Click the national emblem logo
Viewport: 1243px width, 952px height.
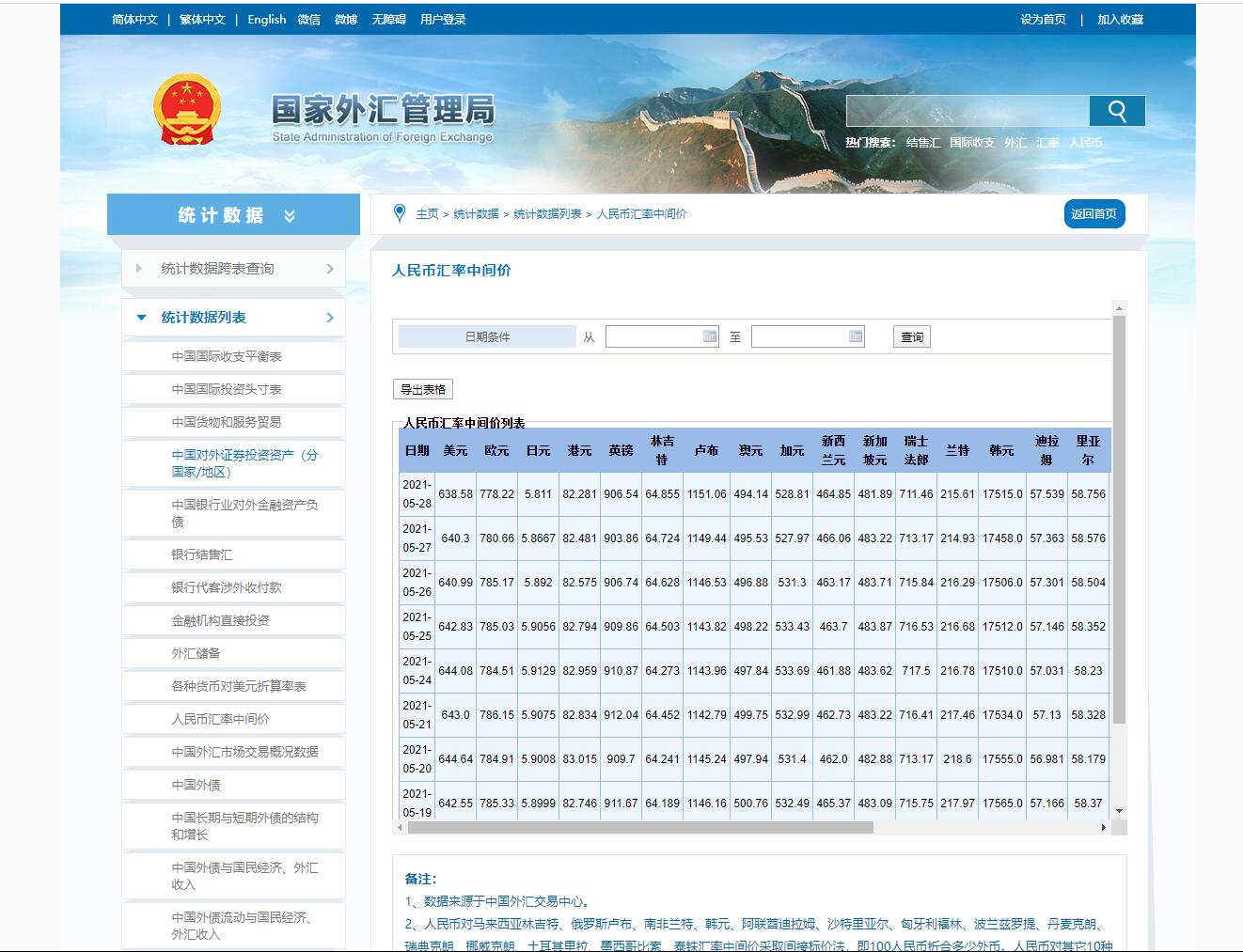tap(187, 110)
